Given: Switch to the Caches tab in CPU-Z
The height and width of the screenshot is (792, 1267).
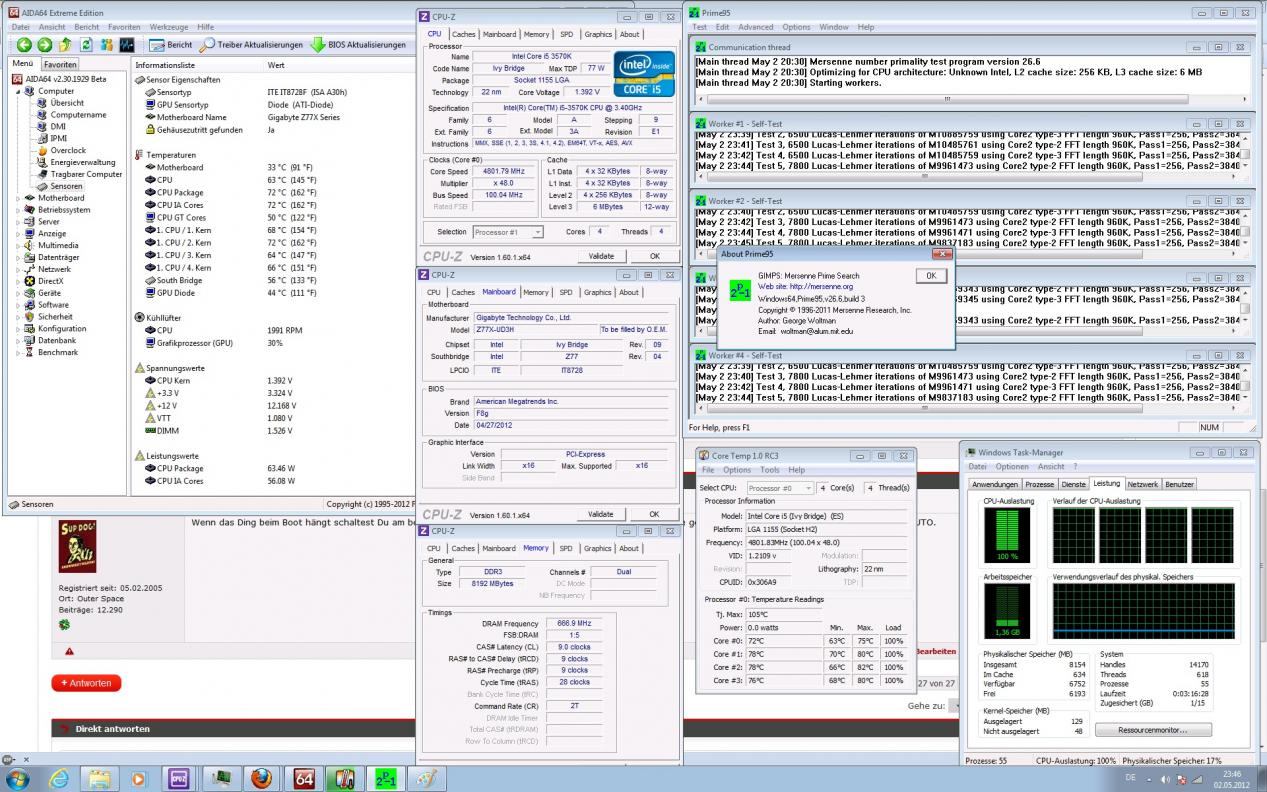Looking at the screenshot, I should [x=463, y=34].
